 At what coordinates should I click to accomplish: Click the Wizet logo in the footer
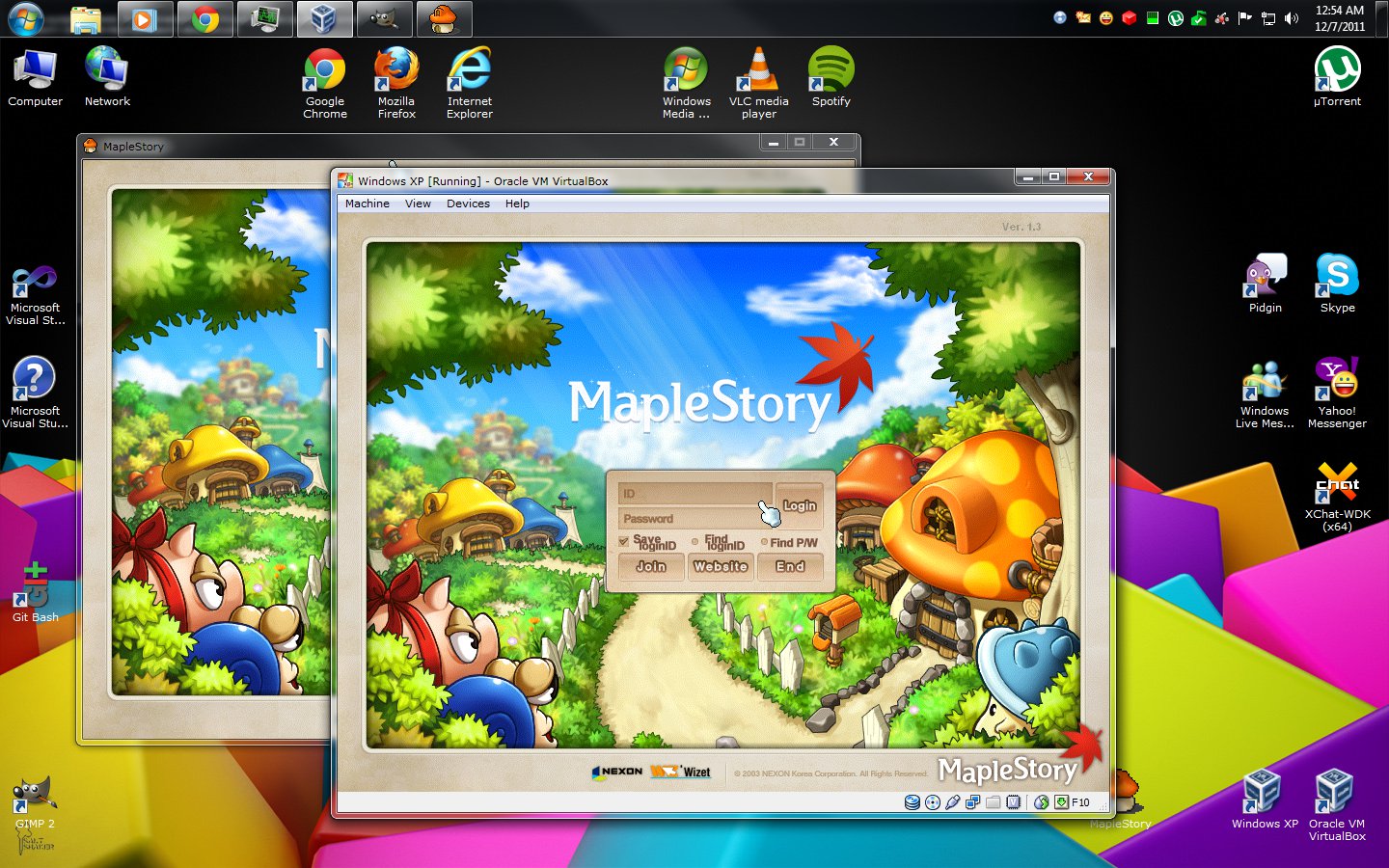pyautogui.click(x=681, y=772)
